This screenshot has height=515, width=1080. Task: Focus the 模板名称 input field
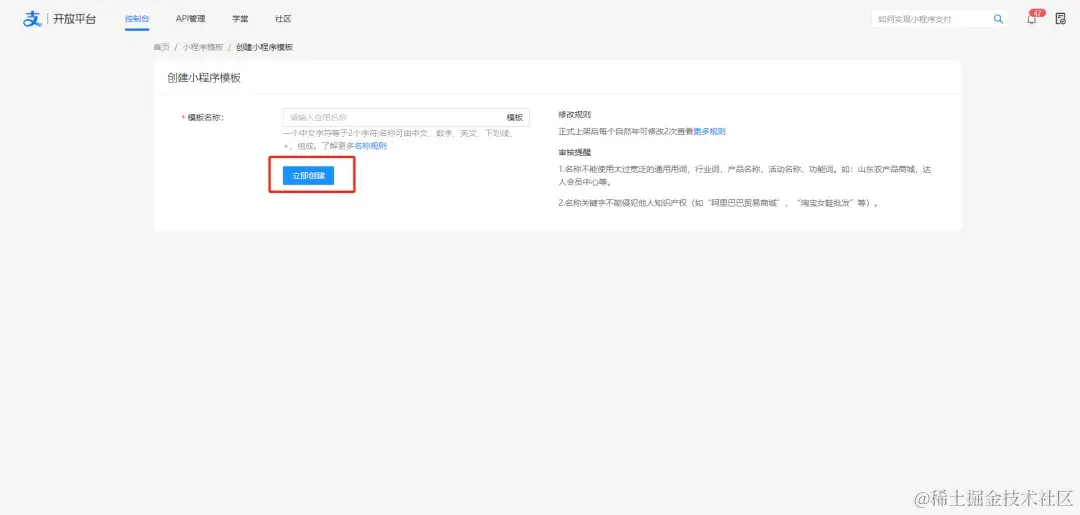pyautogui.click(x=406, y=117)
